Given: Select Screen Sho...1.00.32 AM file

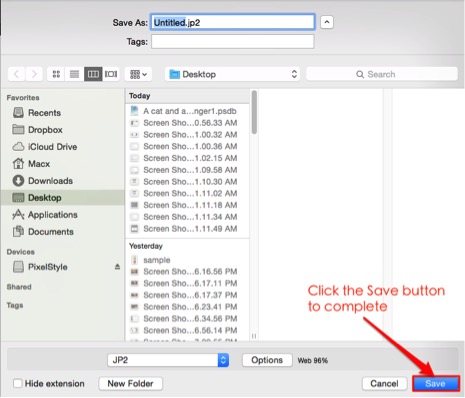Looking at the screenshot, I should pos(187,135).
